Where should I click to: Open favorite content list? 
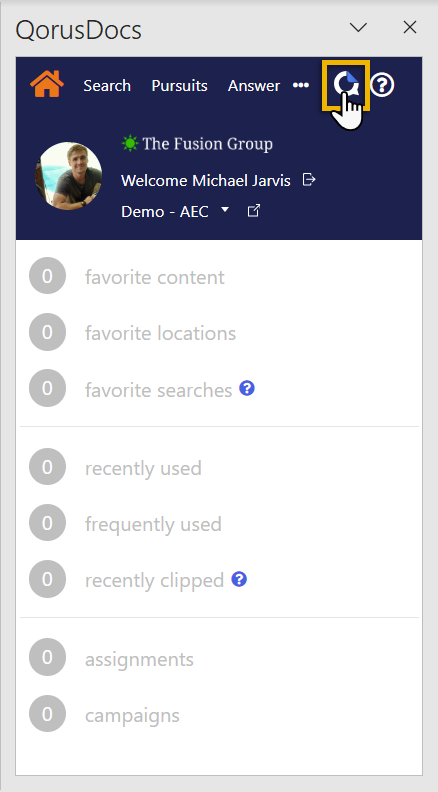[x=155, y=277]
